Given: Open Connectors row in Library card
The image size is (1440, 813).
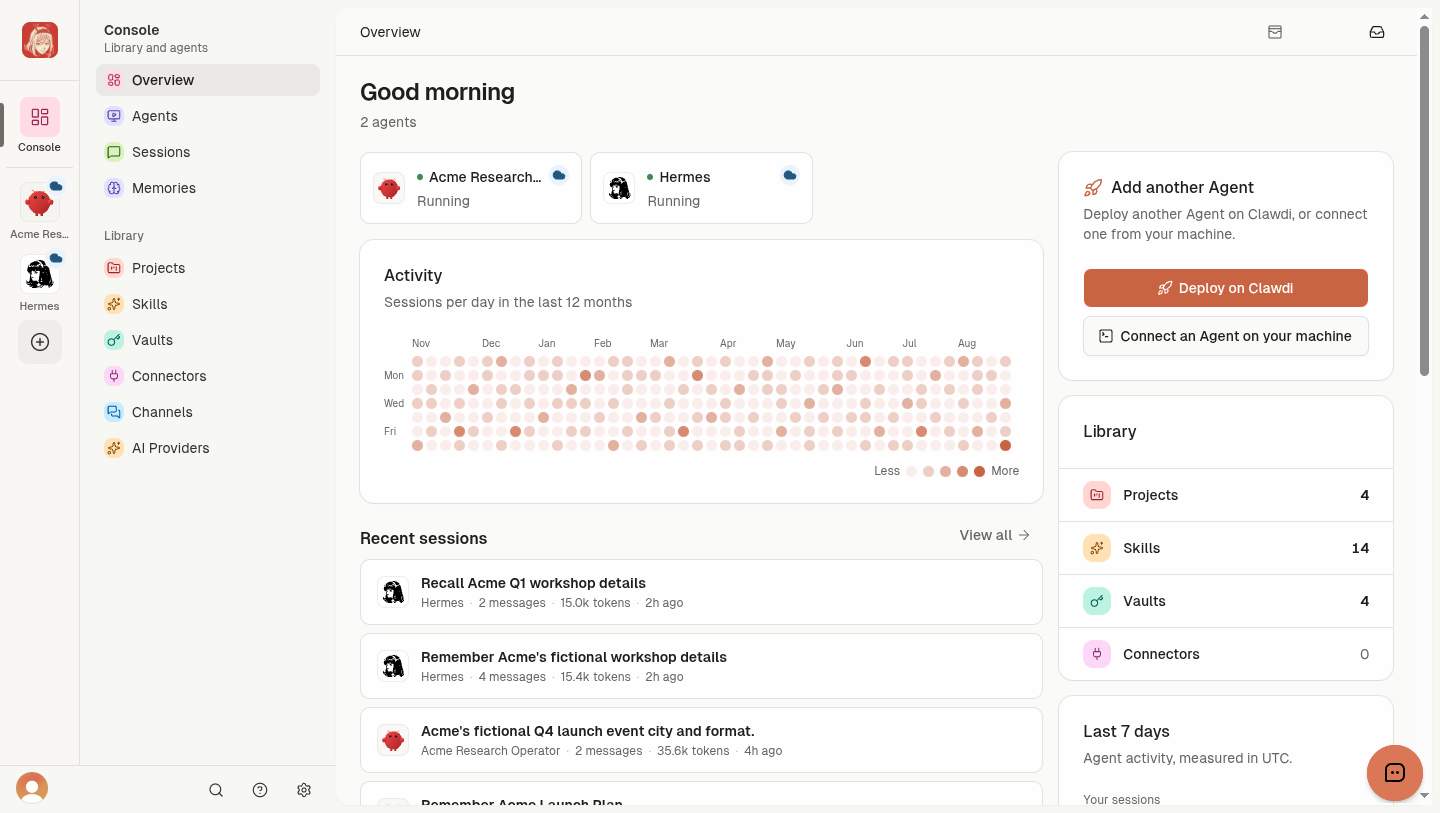Looking at the screenshot, I should [1226, 654].
